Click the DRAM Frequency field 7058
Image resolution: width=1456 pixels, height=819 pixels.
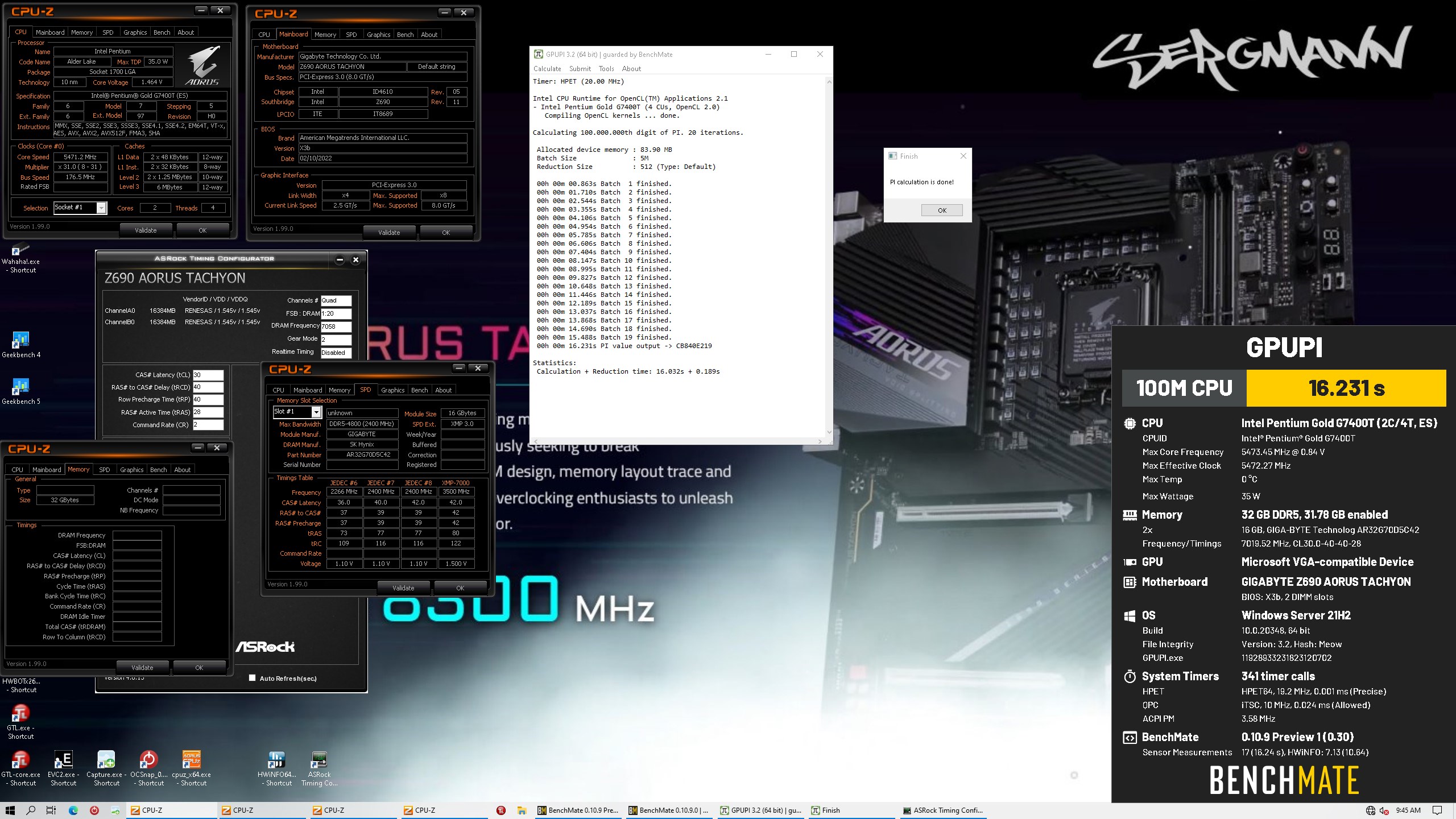pyautogui.click(x=336, y=326)
